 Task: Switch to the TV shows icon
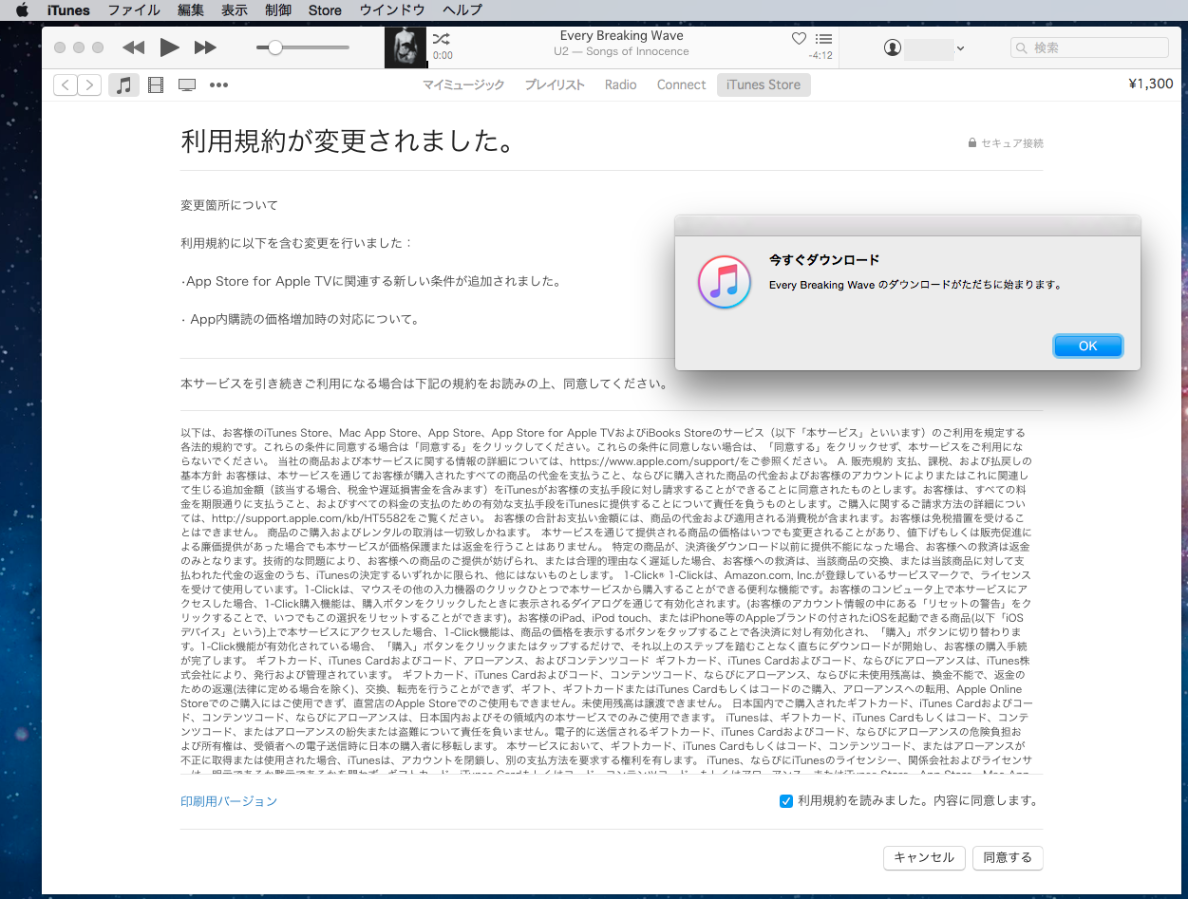click(x=187, y=85)
